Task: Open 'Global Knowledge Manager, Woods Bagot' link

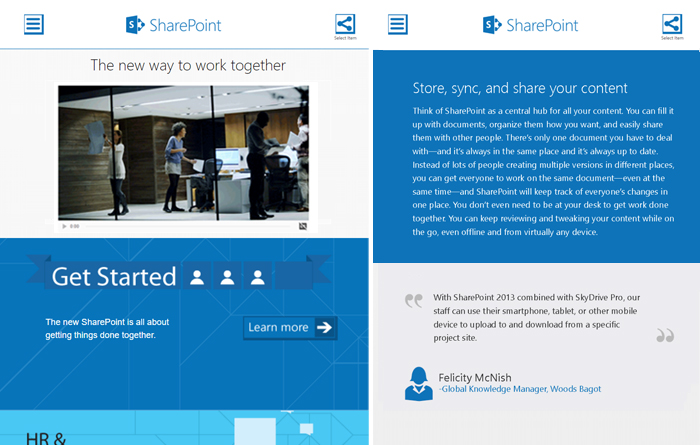Action: coord(520,389)
